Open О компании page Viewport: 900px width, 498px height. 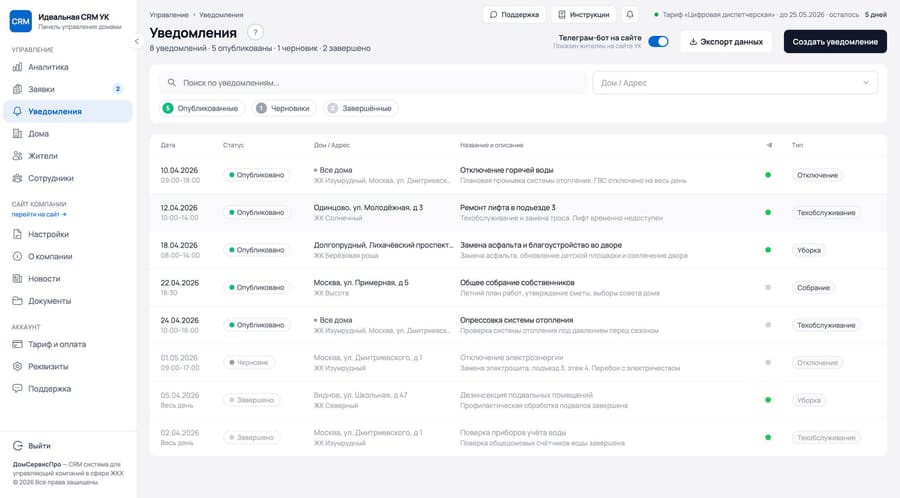[68, 256]
